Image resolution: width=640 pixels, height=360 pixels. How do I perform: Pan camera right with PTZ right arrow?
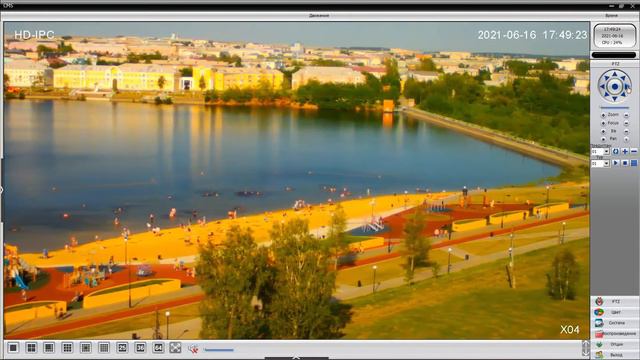[x=627, y=86]
